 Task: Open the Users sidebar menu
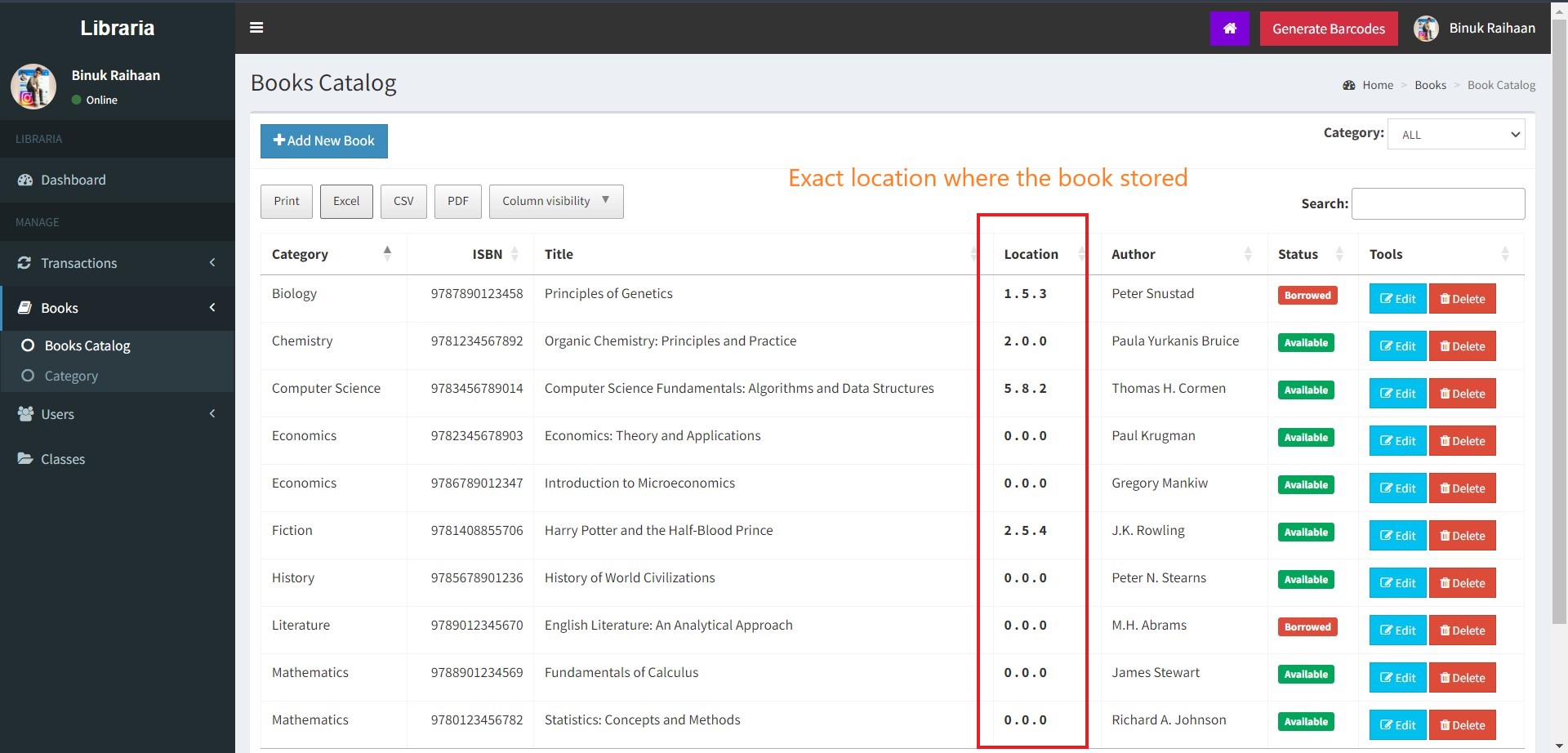pyautogui.click(x=118, y=414)
